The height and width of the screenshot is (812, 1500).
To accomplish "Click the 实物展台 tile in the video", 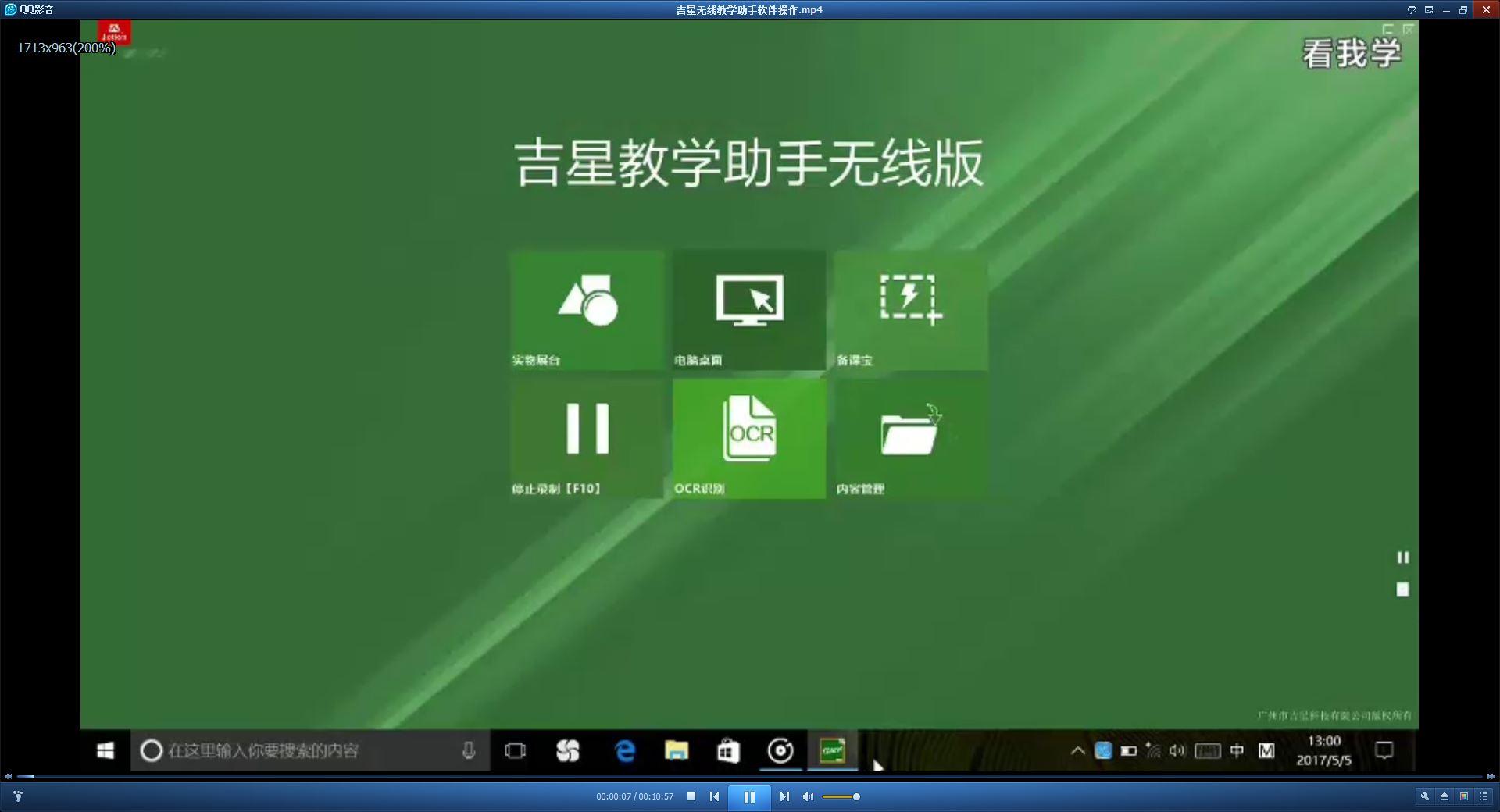I will [587, 310].
